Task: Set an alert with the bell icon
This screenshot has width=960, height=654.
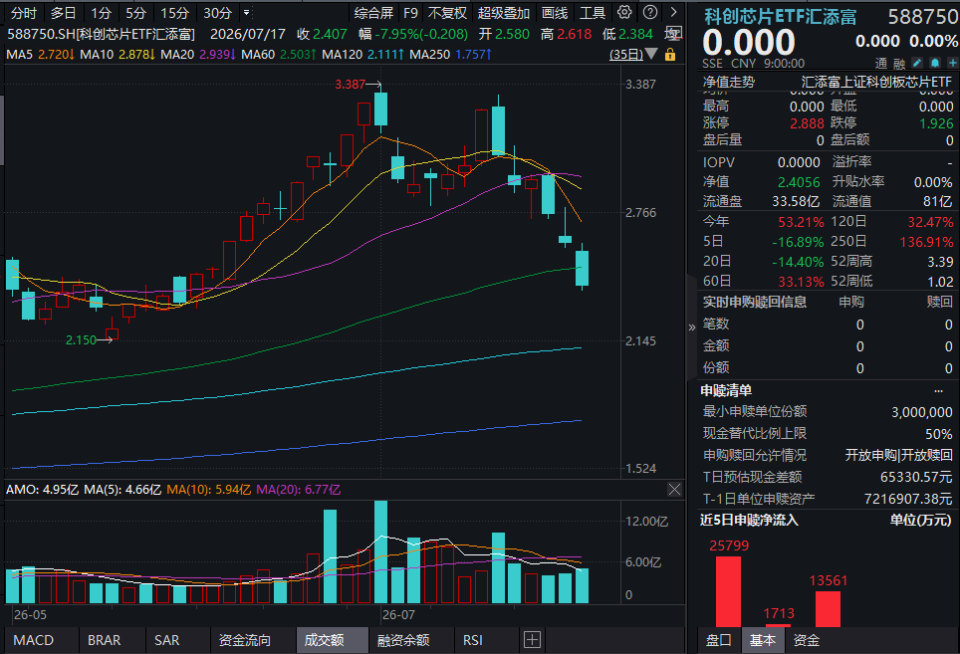Action: pyautogui.click(x=935, y=63)
